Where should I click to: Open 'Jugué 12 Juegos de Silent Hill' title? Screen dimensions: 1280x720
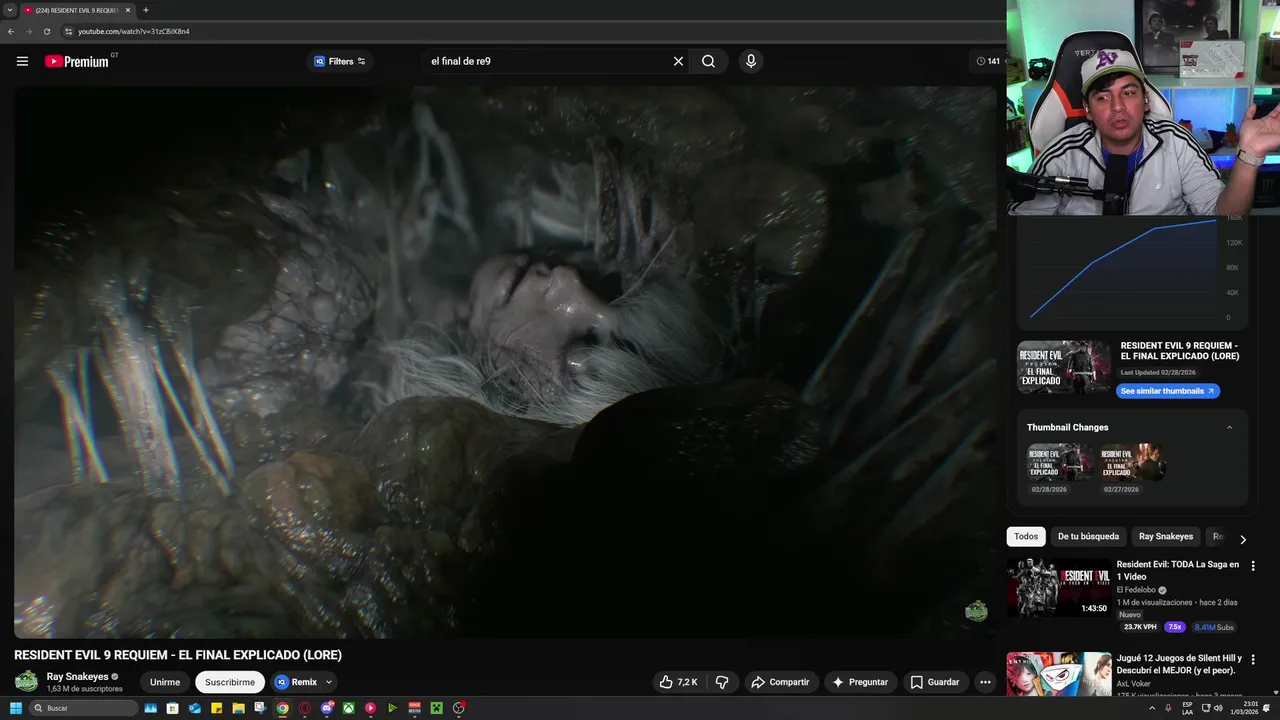click(1179, 664)
